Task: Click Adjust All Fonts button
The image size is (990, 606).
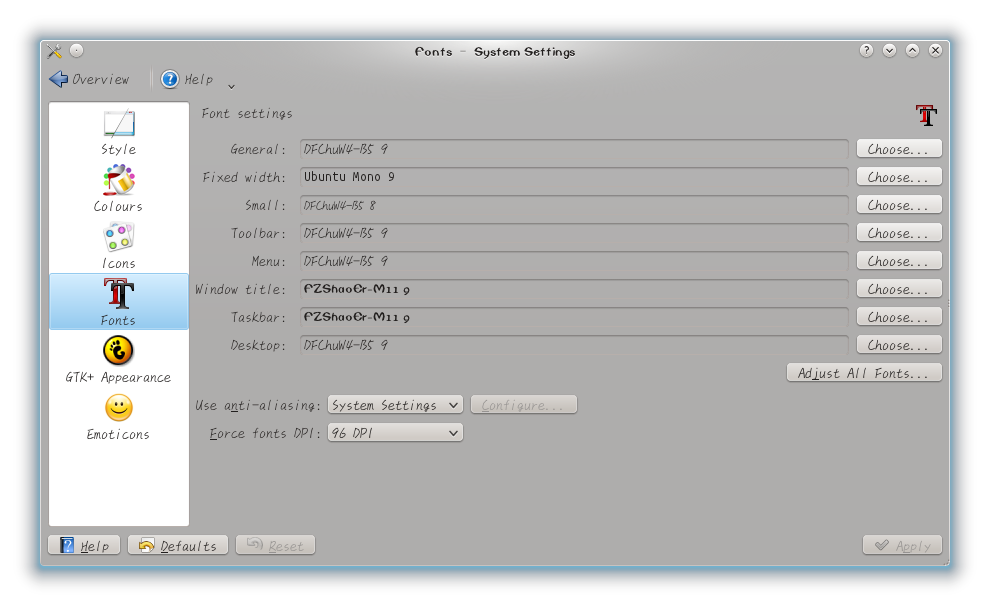Action: [x=864, y=372]
